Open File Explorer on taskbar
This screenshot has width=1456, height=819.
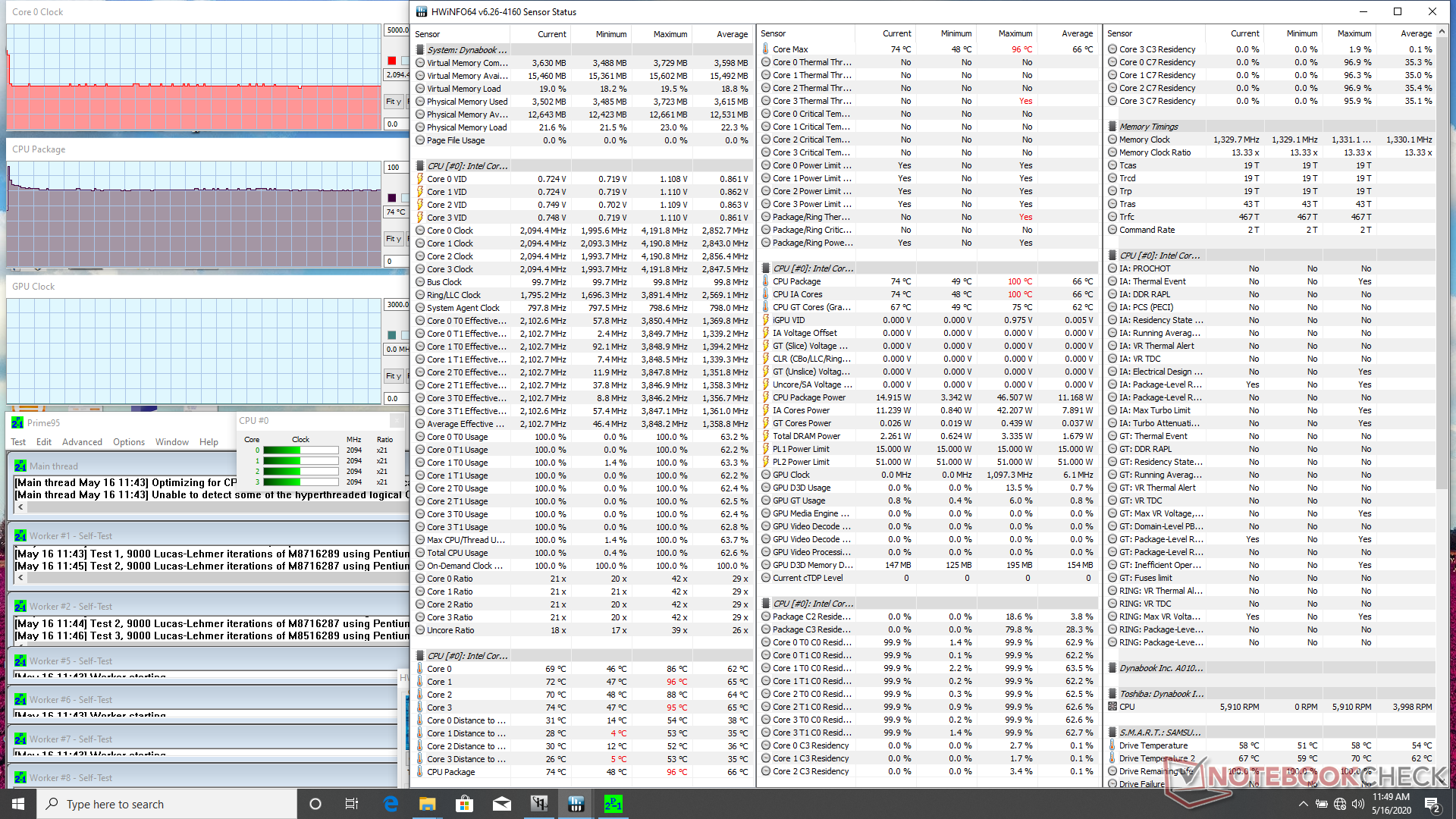[x=427, y=804]
